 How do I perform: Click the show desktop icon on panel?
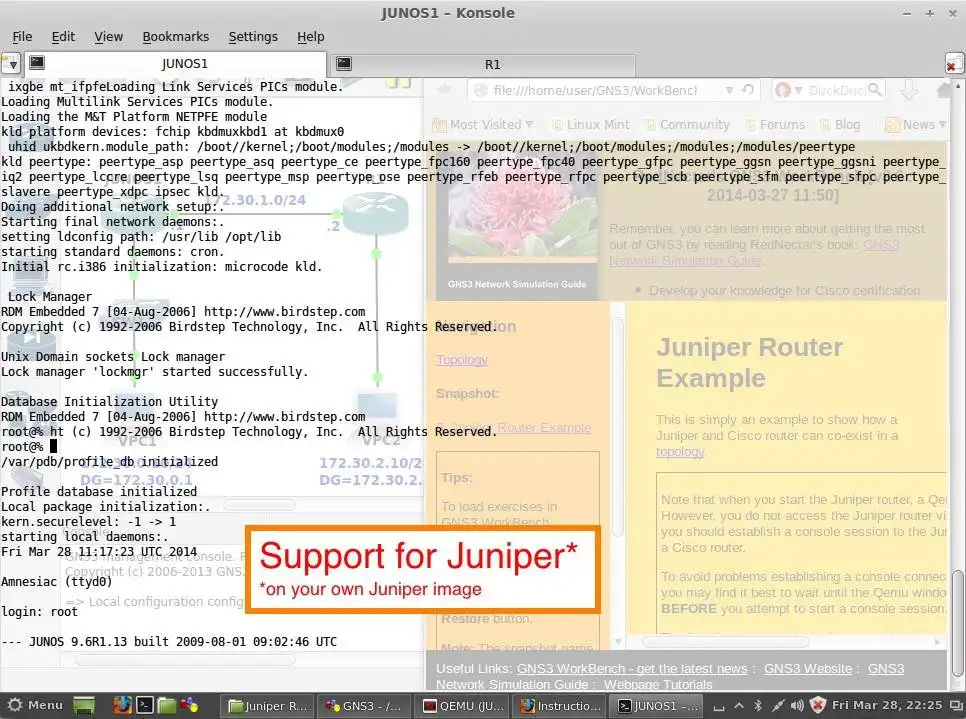coord(84,705)
